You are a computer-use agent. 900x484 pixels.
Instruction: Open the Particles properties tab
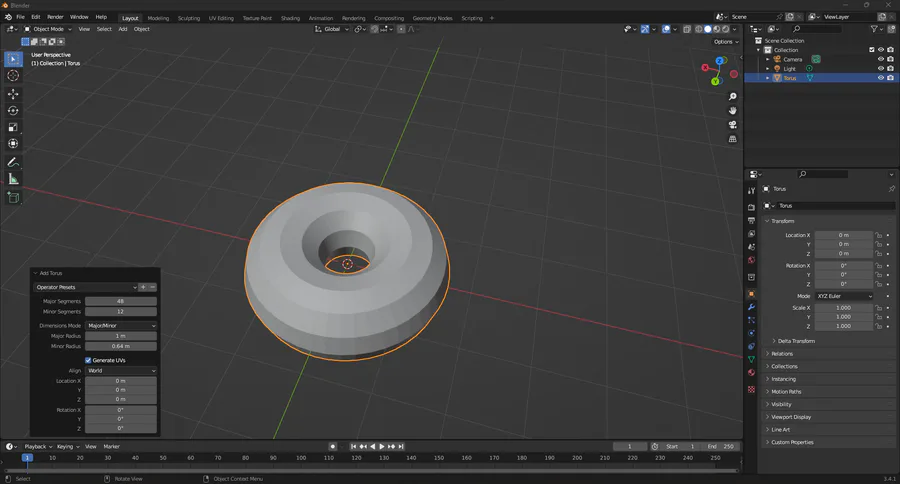pos(751,320)
